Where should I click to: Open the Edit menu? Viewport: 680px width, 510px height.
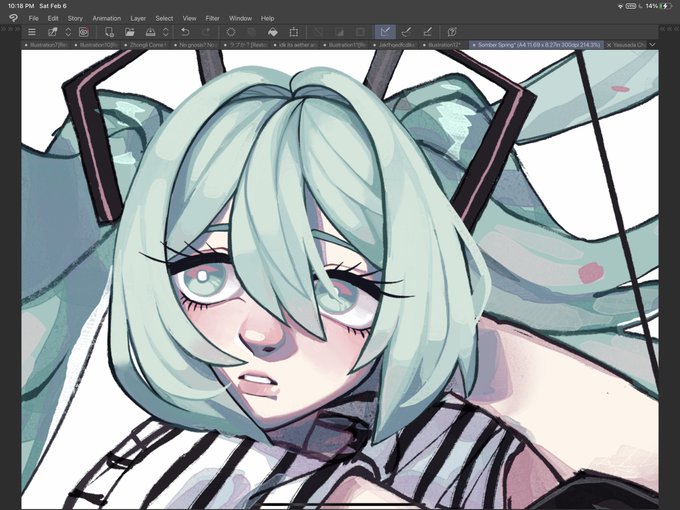53,18
